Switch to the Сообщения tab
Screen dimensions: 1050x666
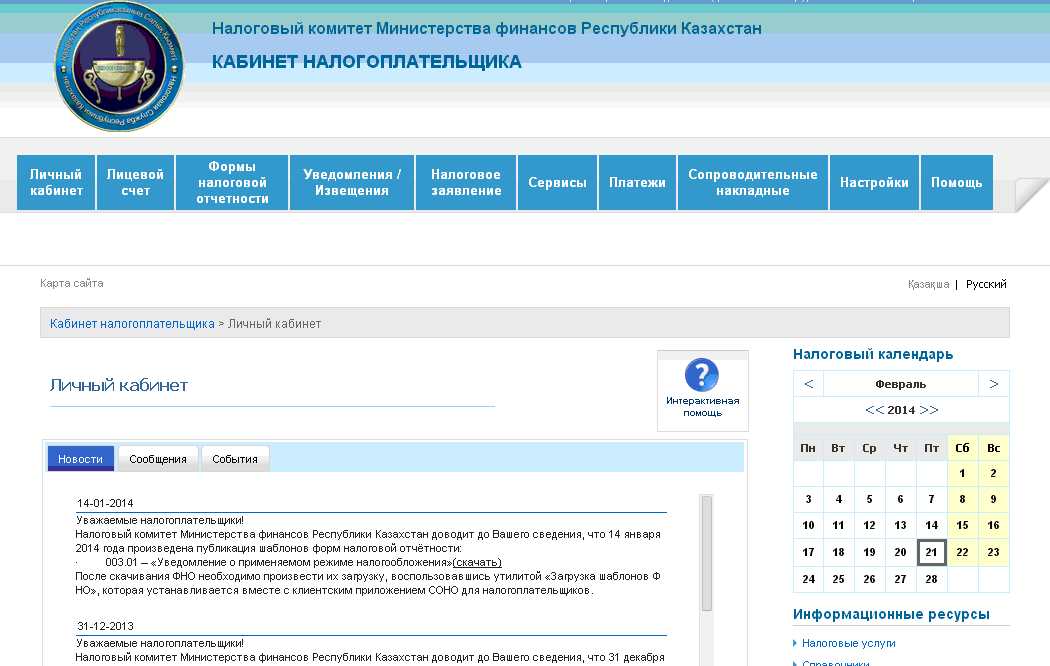158,459
